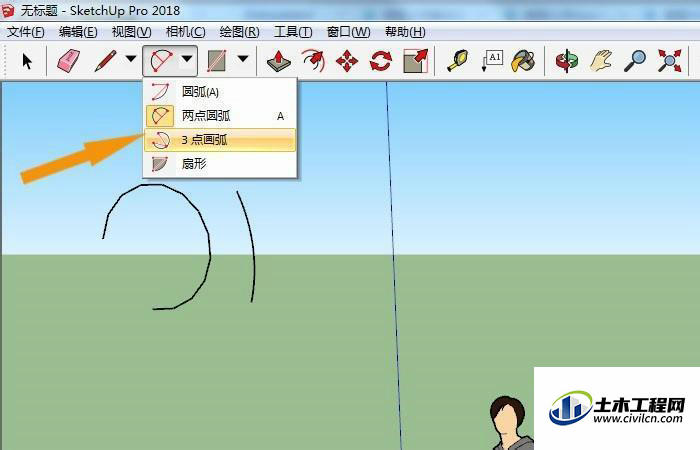
Task: Open the 绘图(R) menu
Action: (x=239, y=32)
